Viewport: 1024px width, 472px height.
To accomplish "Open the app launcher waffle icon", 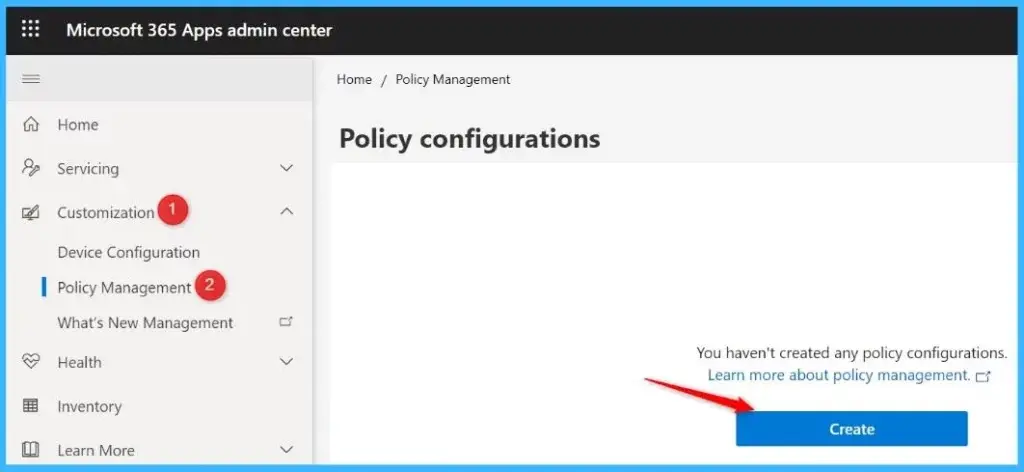I will point(31,30).
